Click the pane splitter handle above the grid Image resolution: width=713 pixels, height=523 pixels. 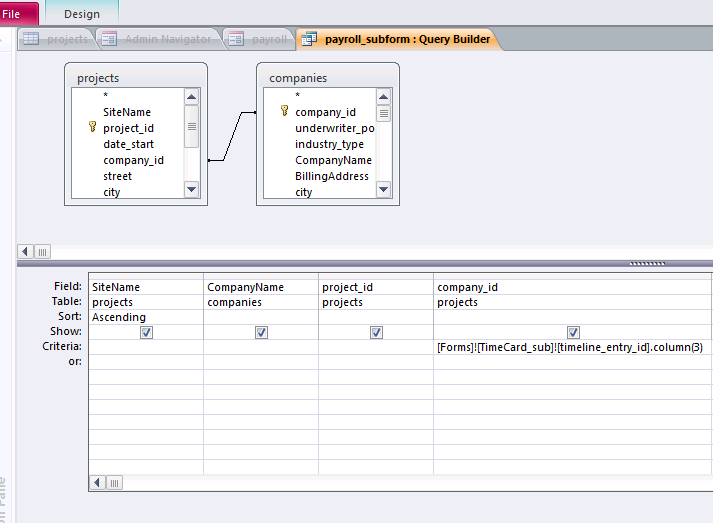tap(648, 264)
